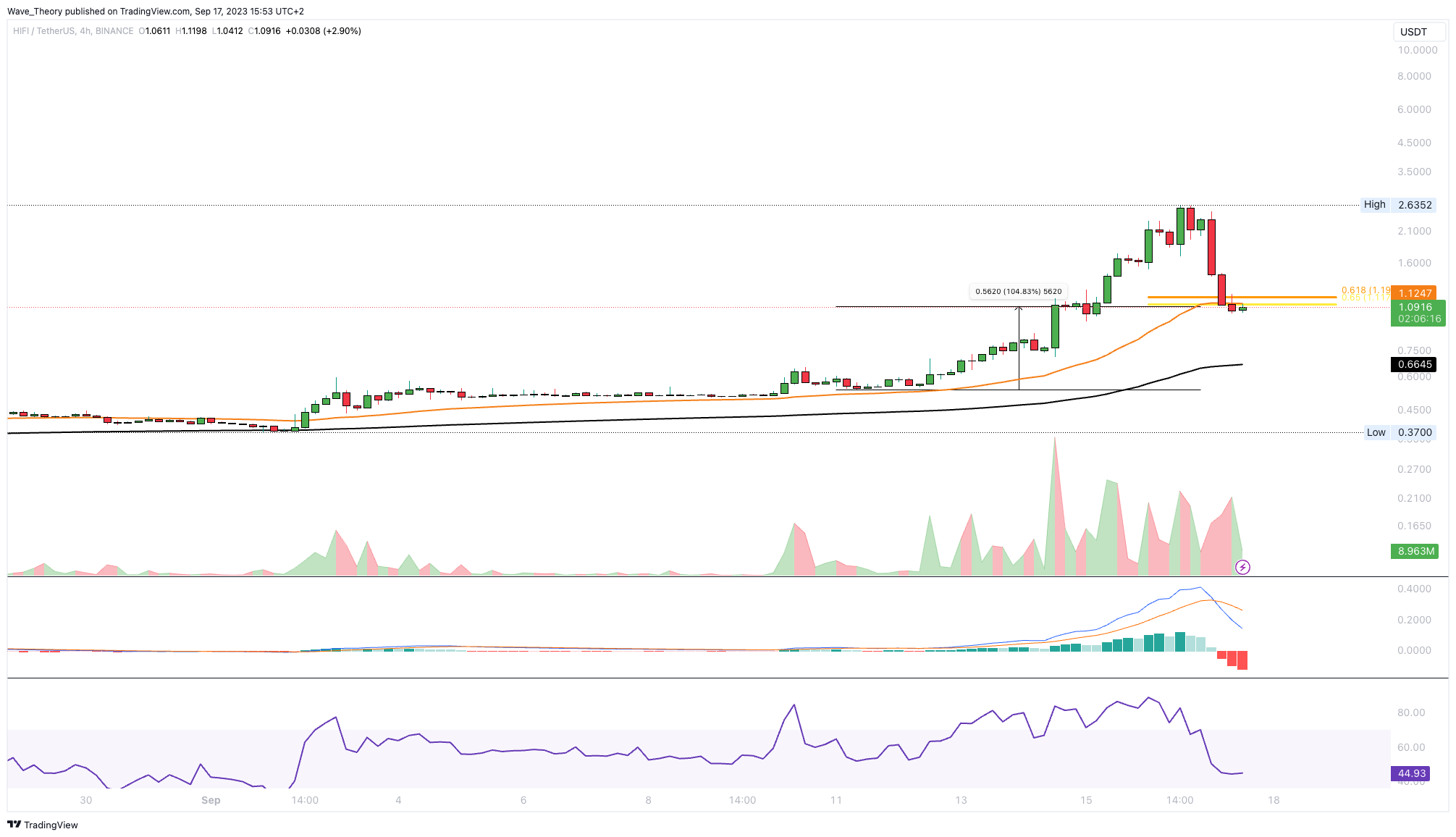
Task: Click the Wave_Theory published header text
Action: pyautogui.click(x=155, y=11)
